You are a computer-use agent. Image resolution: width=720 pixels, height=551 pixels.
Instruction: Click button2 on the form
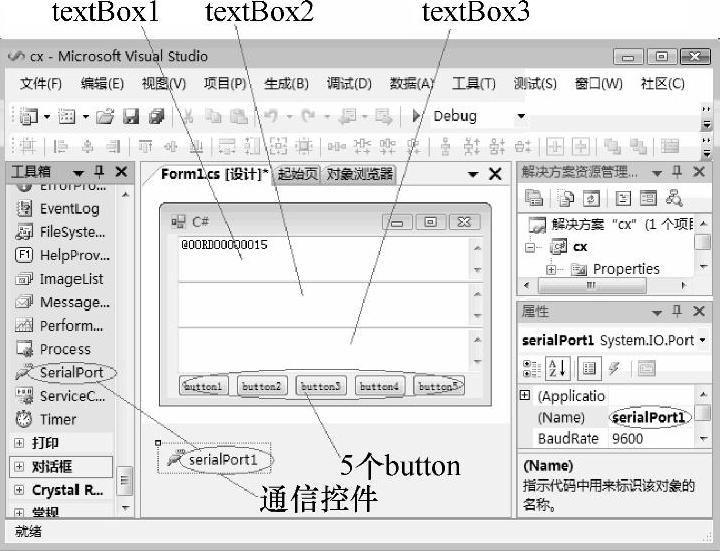pos(261,386)
